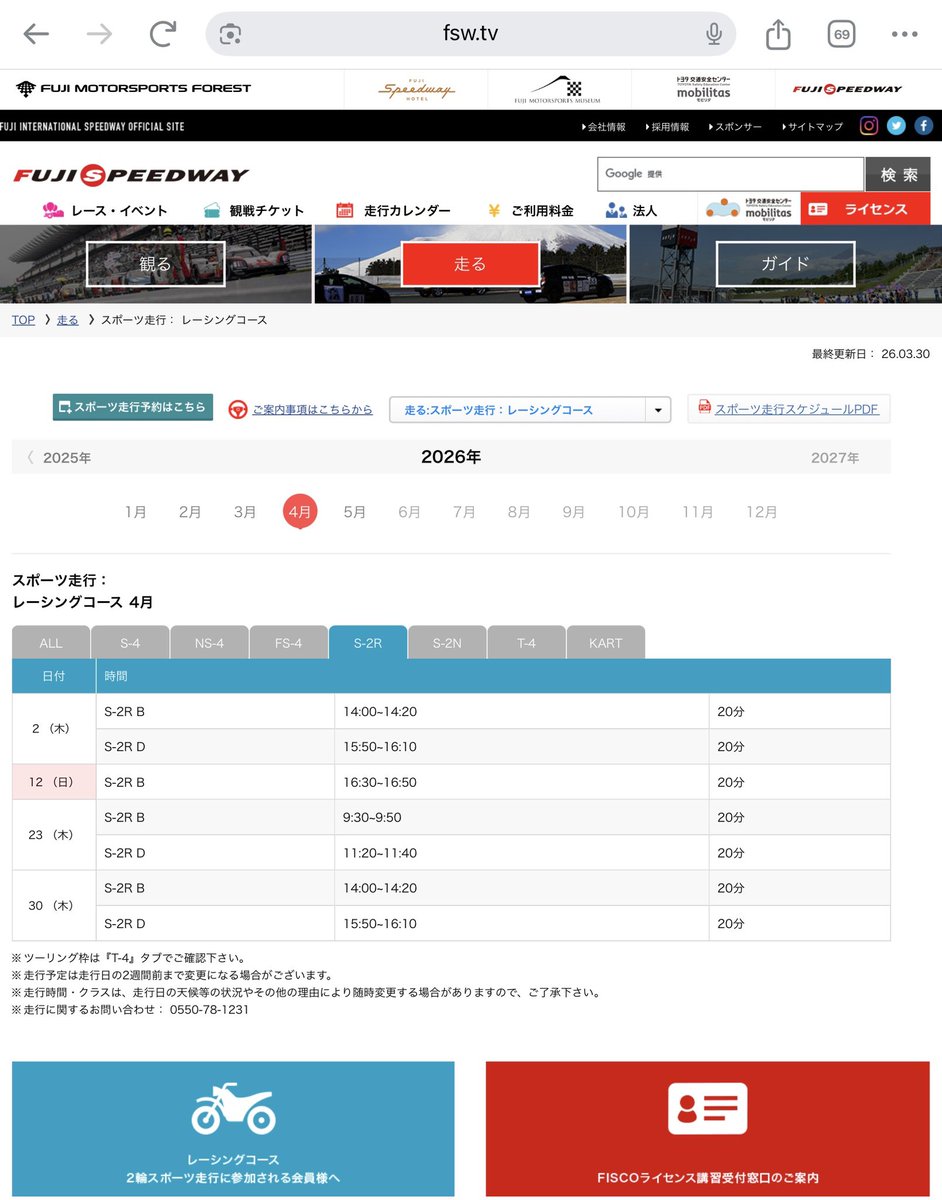Open 走行カレンダー menu
This screenshot has width=942, height=1200.
[393, 210]
